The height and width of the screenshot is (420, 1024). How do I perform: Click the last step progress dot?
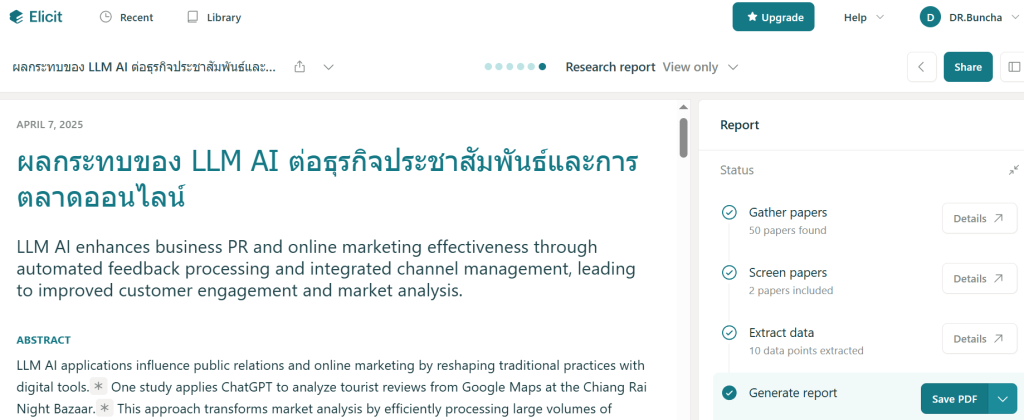coord(542,67)
